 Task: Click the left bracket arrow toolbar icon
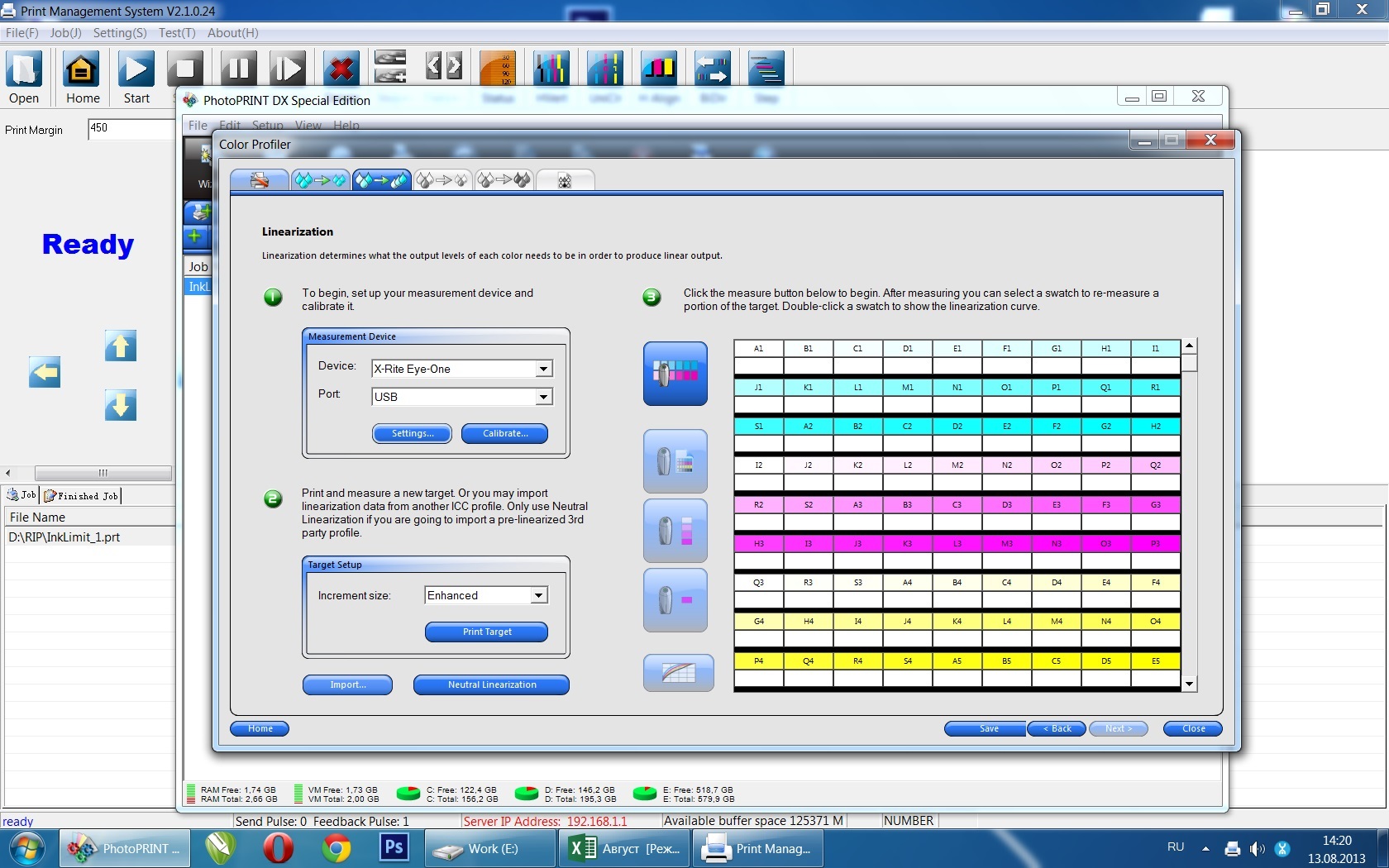pos(433,66)
